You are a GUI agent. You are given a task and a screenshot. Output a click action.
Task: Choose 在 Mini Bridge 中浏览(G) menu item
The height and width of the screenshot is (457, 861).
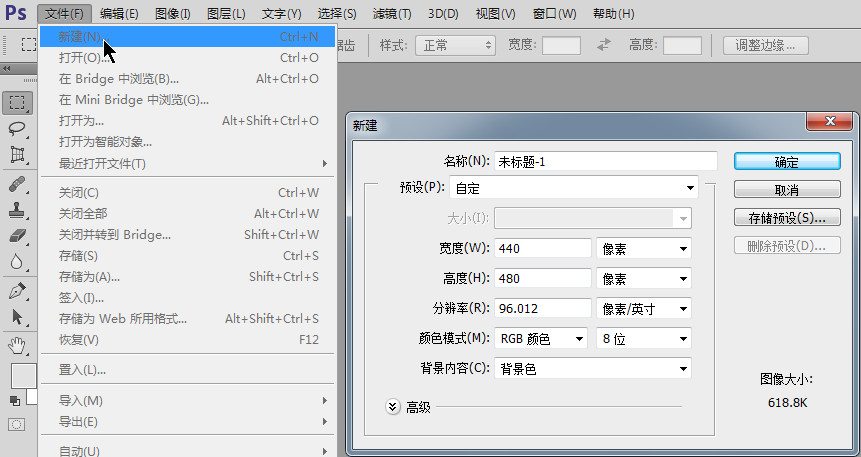[x=187, y=100]
